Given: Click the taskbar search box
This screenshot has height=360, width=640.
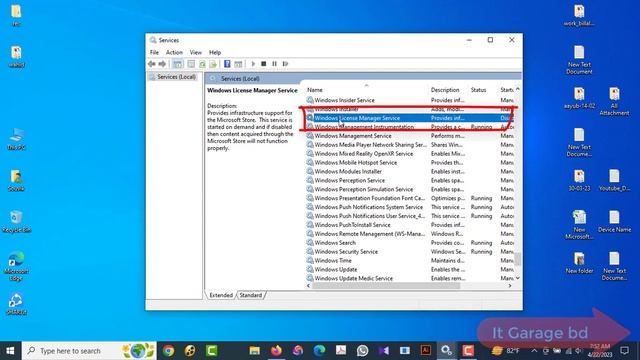Looking at the screenshot, I should click(89, 351).
